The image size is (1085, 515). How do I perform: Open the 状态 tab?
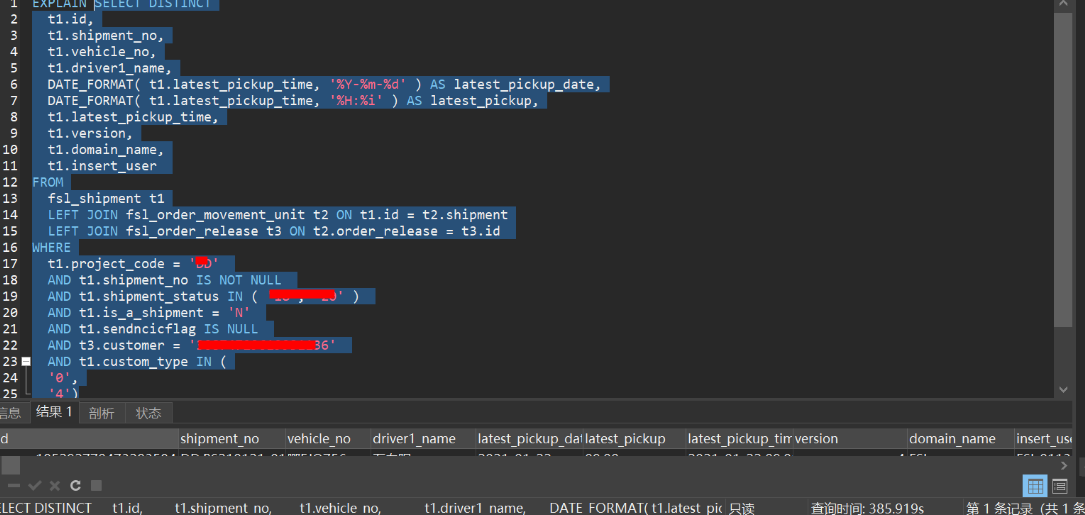(x=148, y=413)
